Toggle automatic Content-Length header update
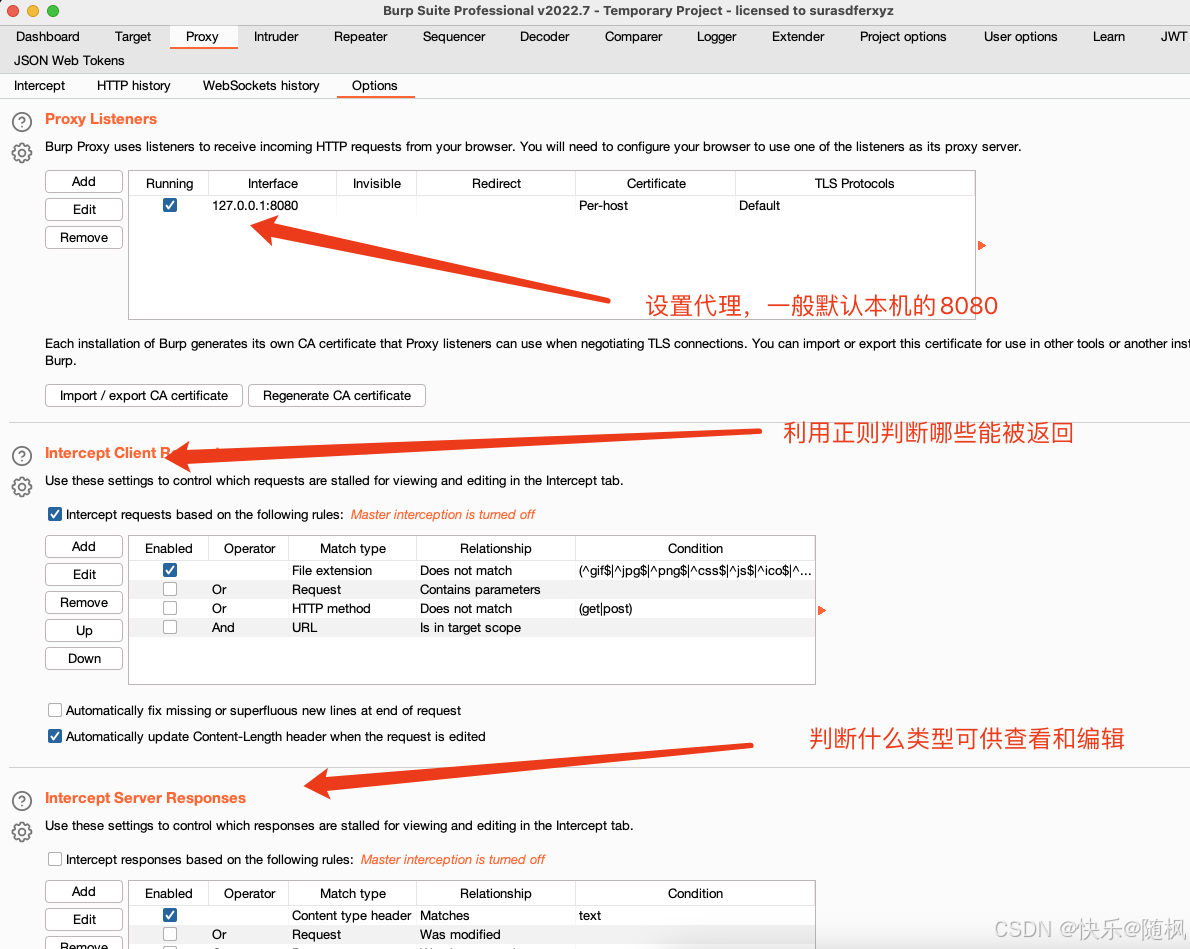 55,736
